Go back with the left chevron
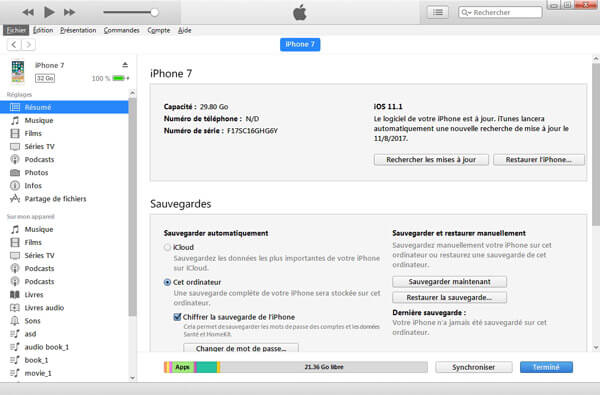The image size is (600, 395). pyautogui.click(x=14, y=45)
